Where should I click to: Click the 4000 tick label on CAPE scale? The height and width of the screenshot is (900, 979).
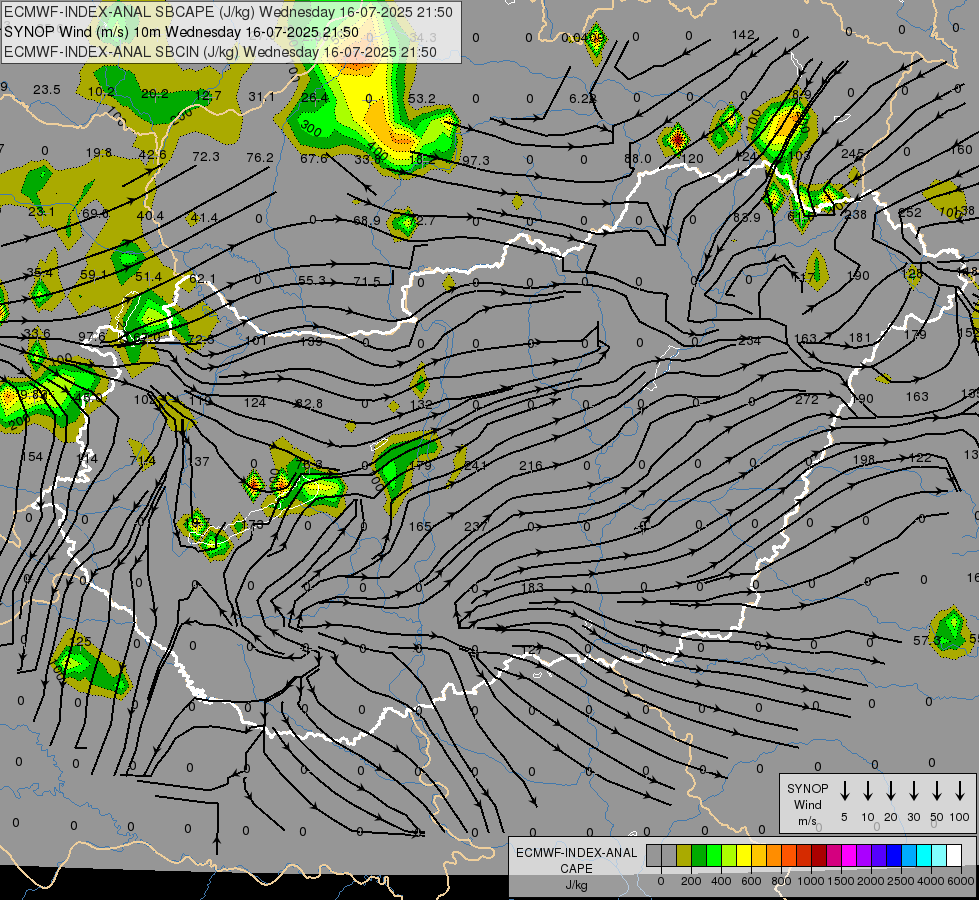(931, 881)
